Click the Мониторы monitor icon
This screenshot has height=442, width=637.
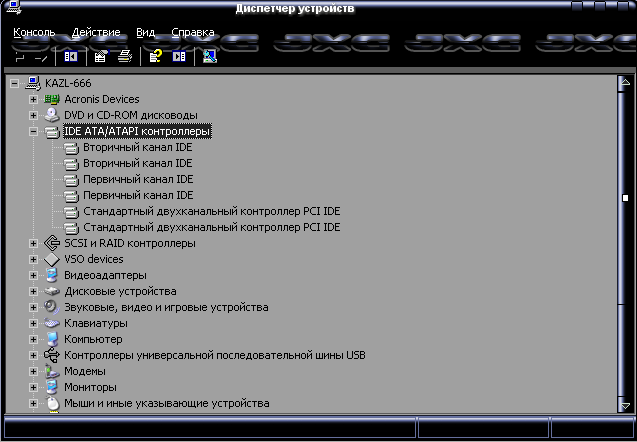pyautogui.click(x=52, y=387)
